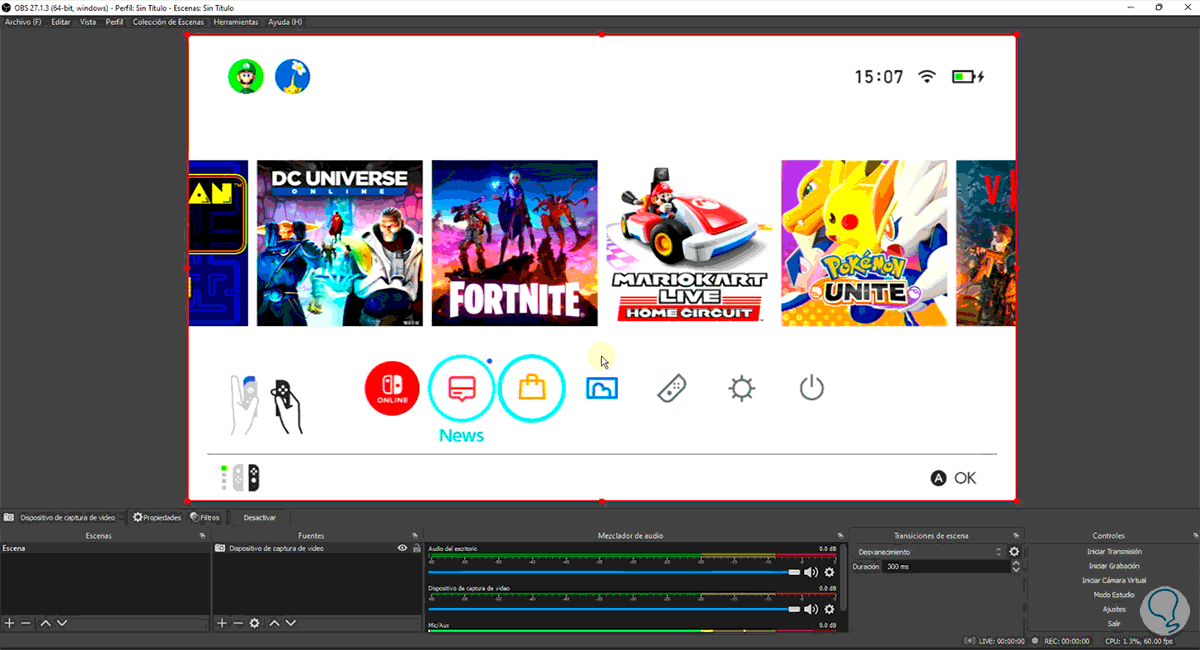Open Audio del escritorio settings gear
This screenshot has height=650, width=1200.
tap(829, 573)
